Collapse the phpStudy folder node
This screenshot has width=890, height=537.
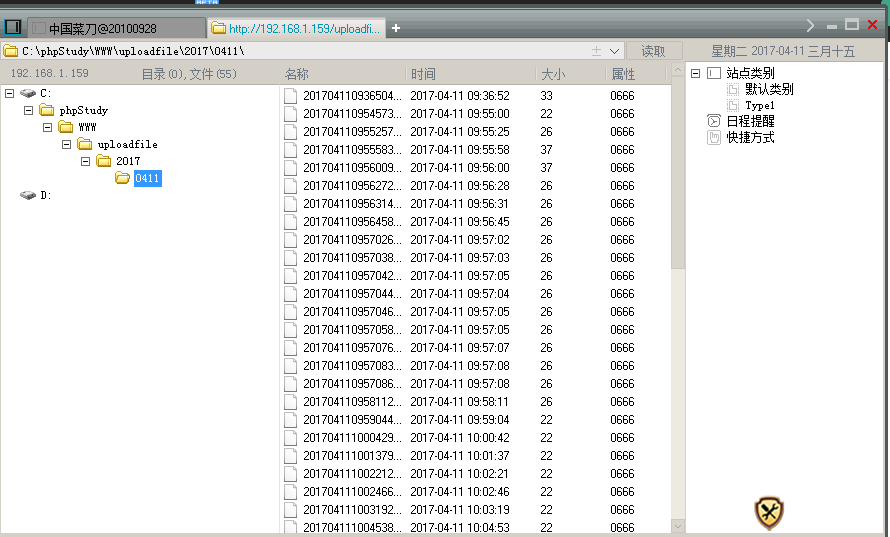coord(29,110)
